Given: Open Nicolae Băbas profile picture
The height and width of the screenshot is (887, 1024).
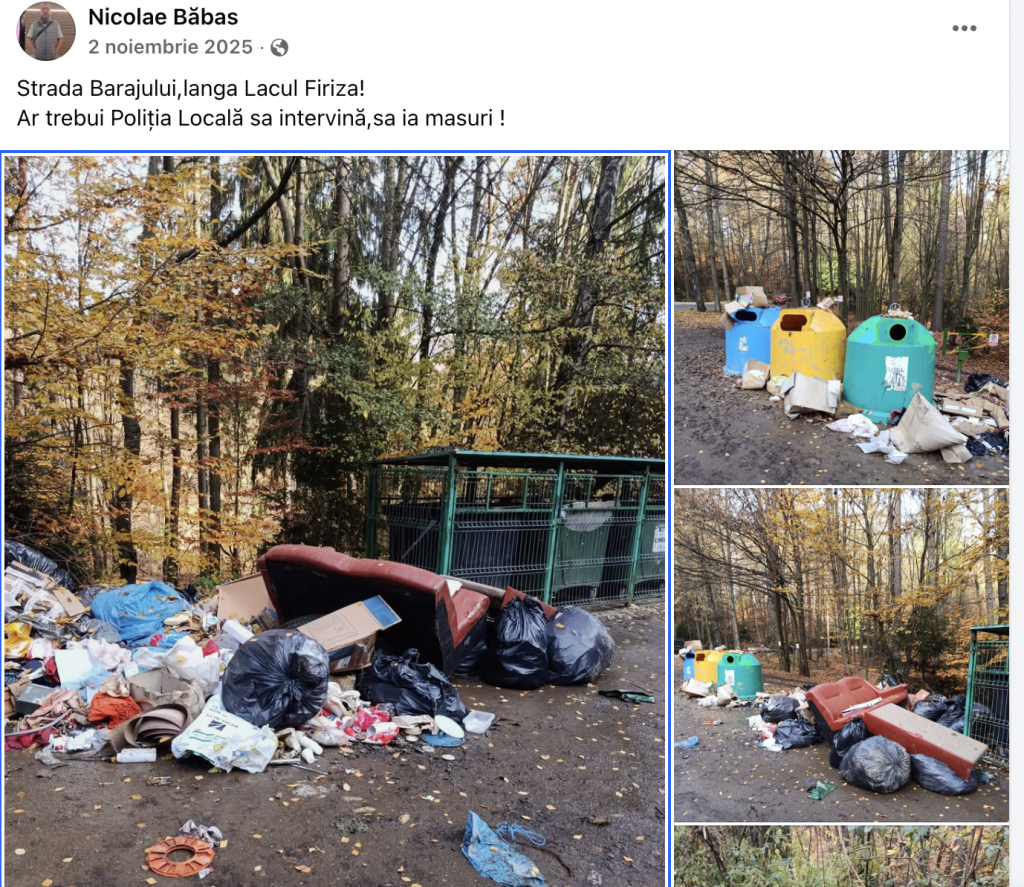Looking at the screenshot, I should point(46,31).
